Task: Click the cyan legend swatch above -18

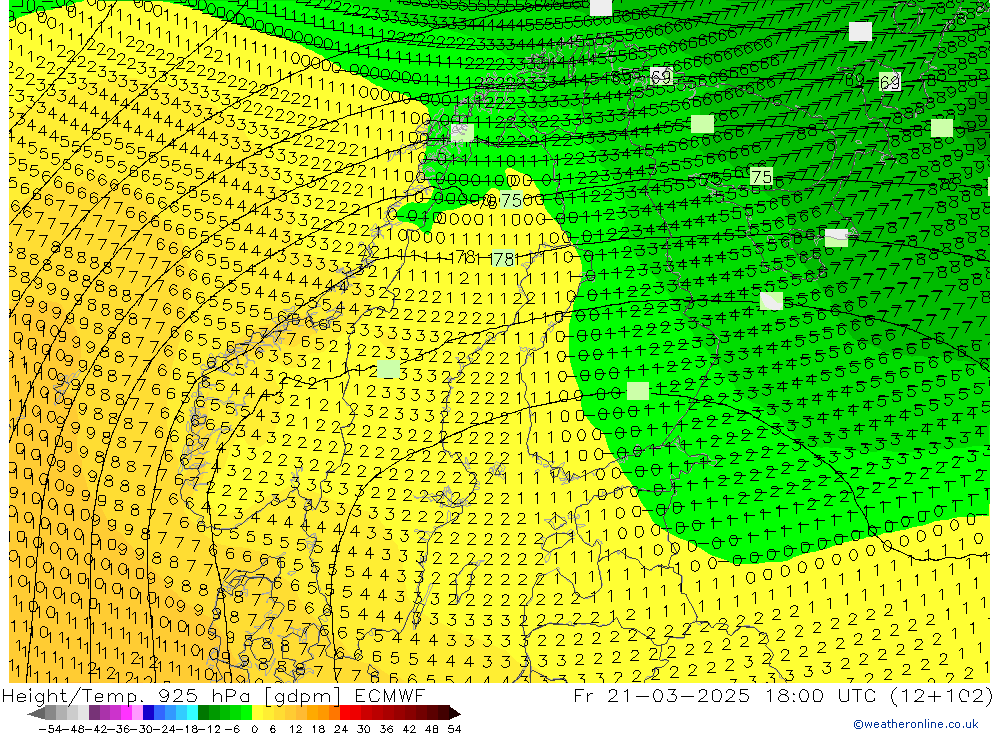Action: [192, 713]
